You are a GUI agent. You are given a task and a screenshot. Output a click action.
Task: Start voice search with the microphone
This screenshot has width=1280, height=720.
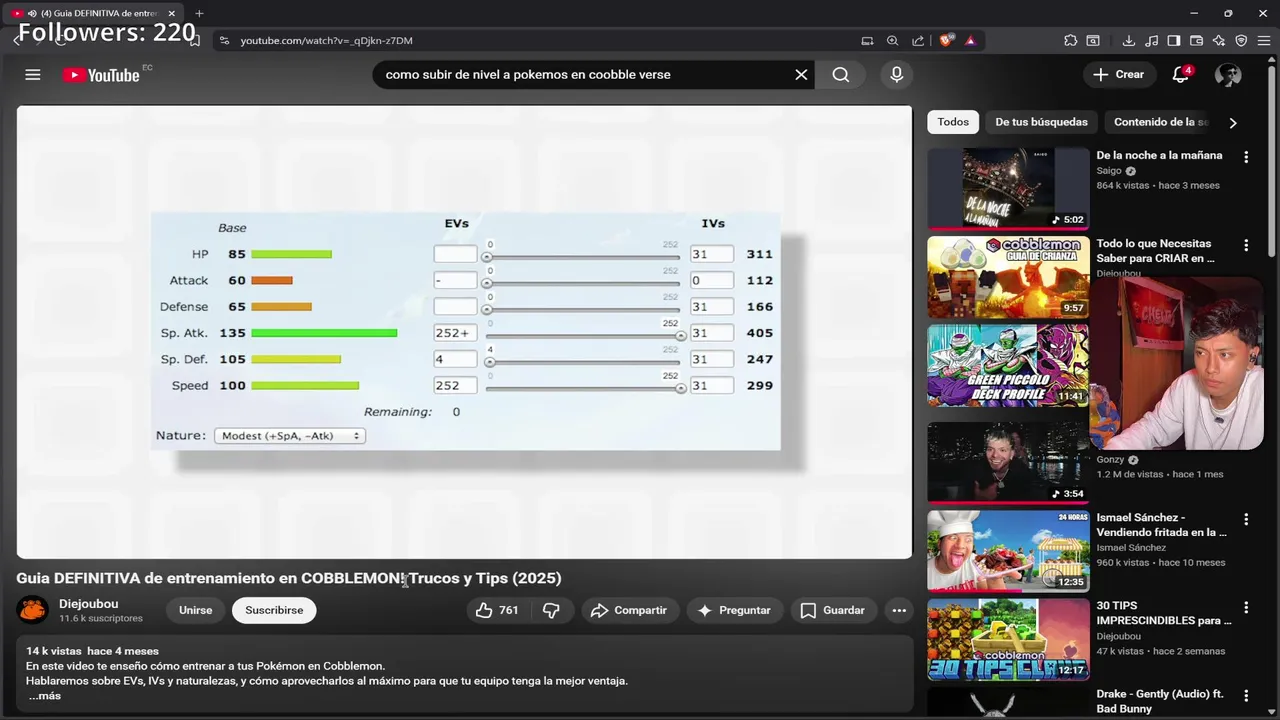[896, 75]
